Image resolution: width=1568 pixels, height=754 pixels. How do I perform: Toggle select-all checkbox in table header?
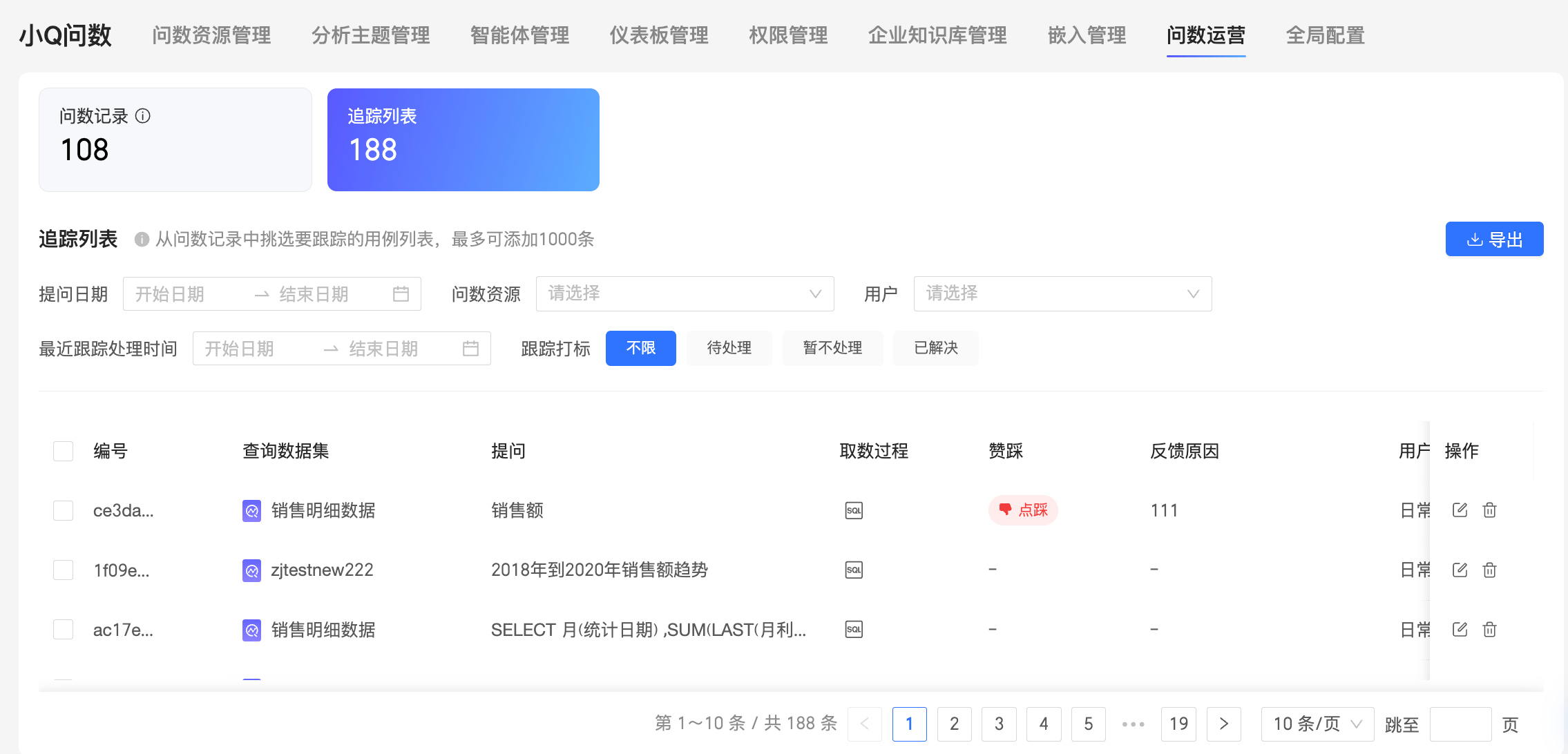(64, 451)
